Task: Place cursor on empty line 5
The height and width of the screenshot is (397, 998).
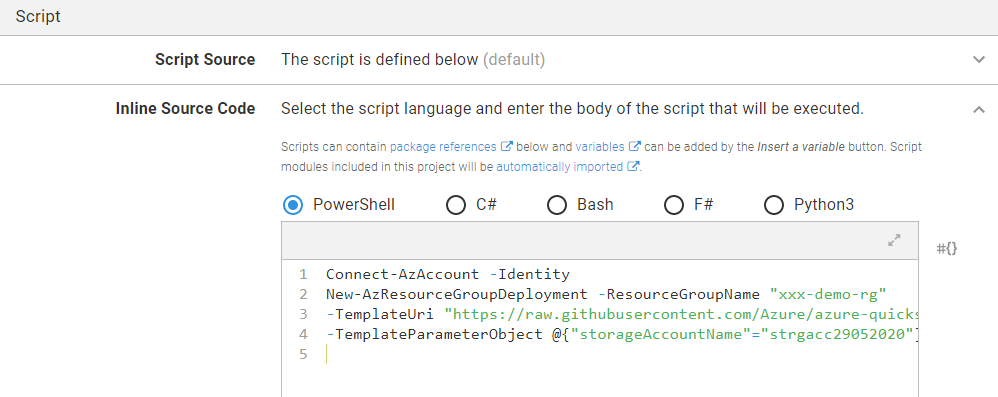Action: [621, 354]
